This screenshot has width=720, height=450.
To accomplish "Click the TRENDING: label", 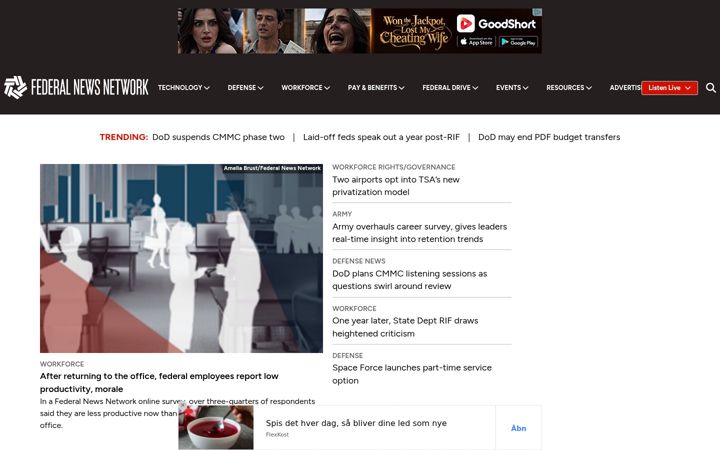I will [x=124, y=137].
